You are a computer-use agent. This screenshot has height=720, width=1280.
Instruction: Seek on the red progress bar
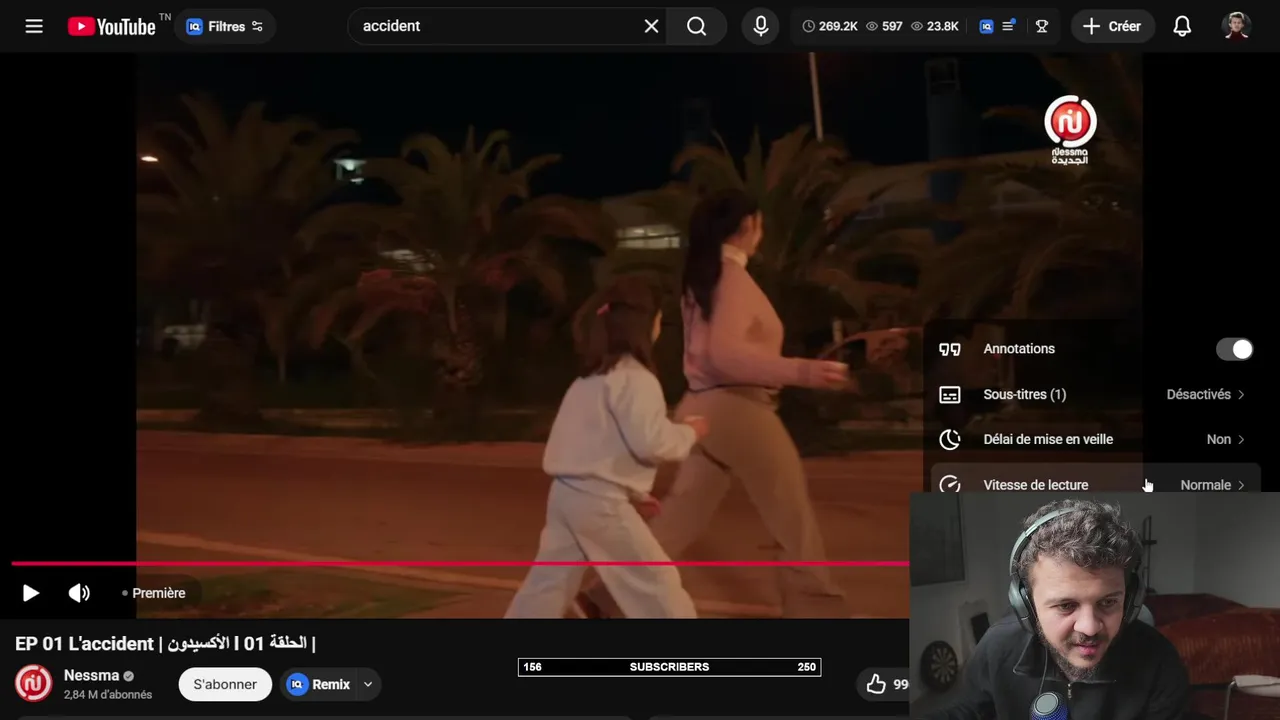point(460,564)
